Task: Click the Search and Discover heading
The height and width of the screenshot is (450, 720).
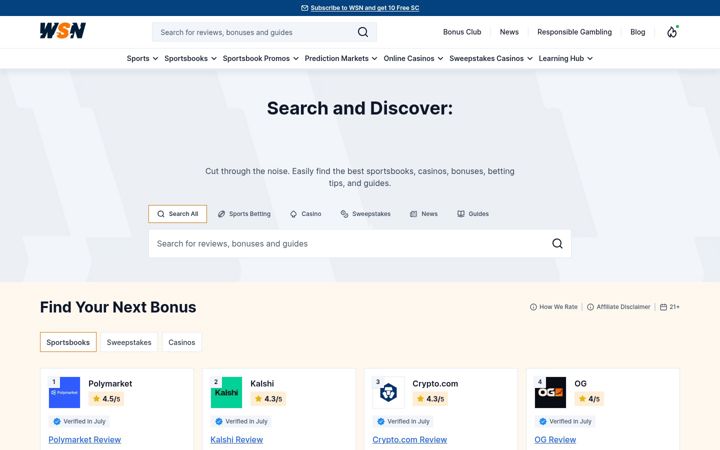Action: tap(360, 108)
